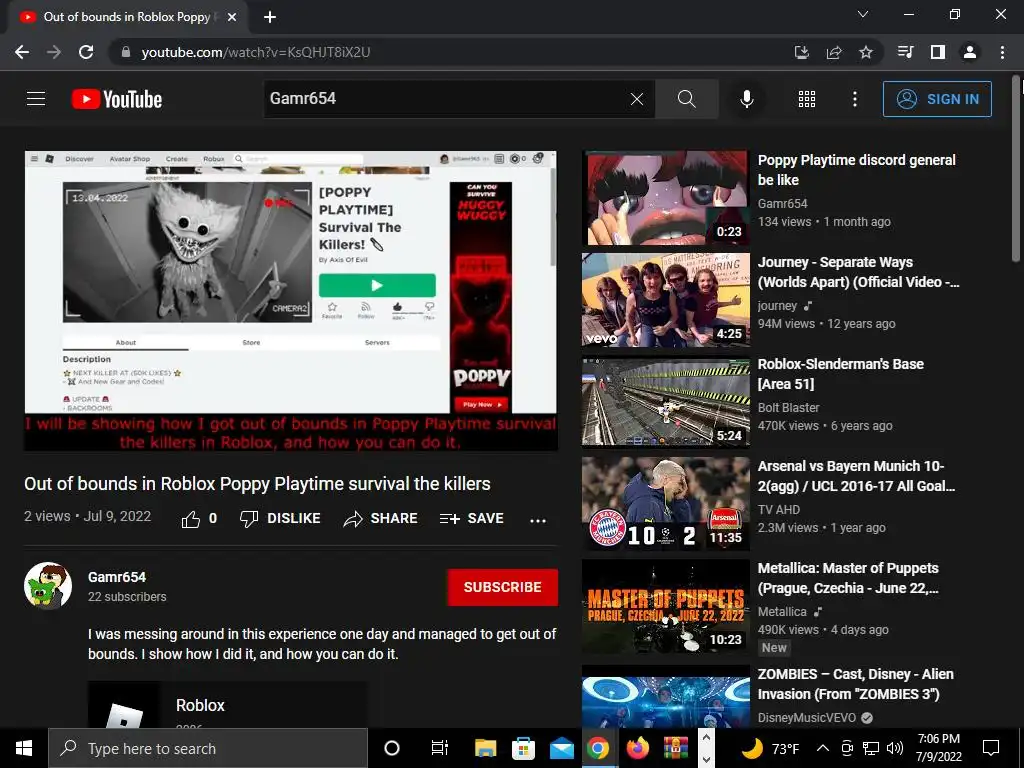Open Task View on taskbar
Viewport: 1024px width, 768px height.
(x=440, y=748)
